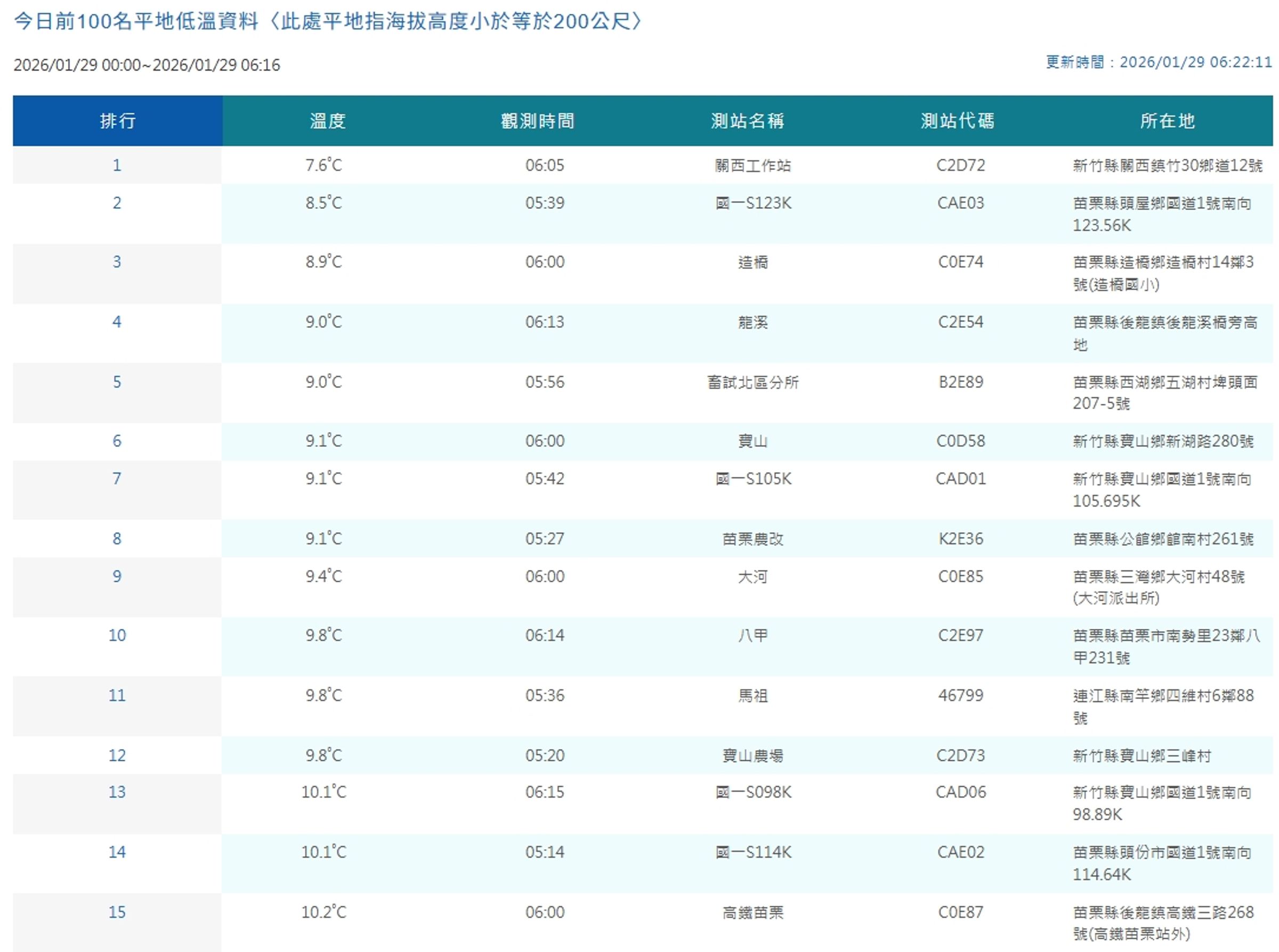
Task: Click the page title 今日前100名平地低溫資料
Action: coord(136,21)
